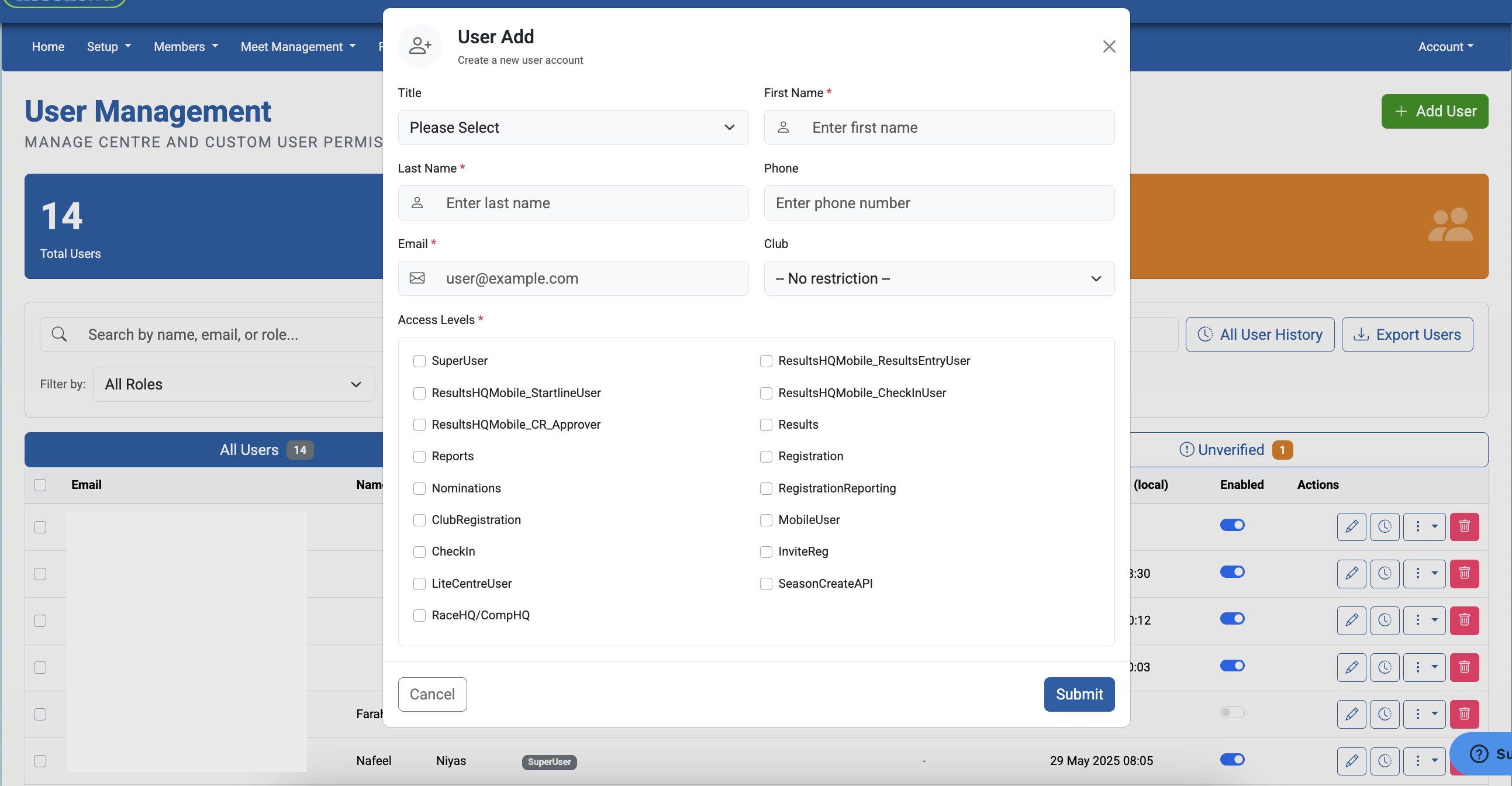The image size is (1512, 786).
Task: Open the help question mark bubble
Action: tap(1479, 753)
